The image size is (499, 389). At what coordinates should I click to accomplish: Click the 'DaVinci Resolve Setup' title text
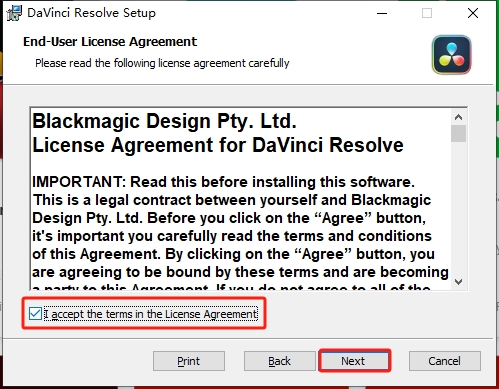click(x=91, y=13)
